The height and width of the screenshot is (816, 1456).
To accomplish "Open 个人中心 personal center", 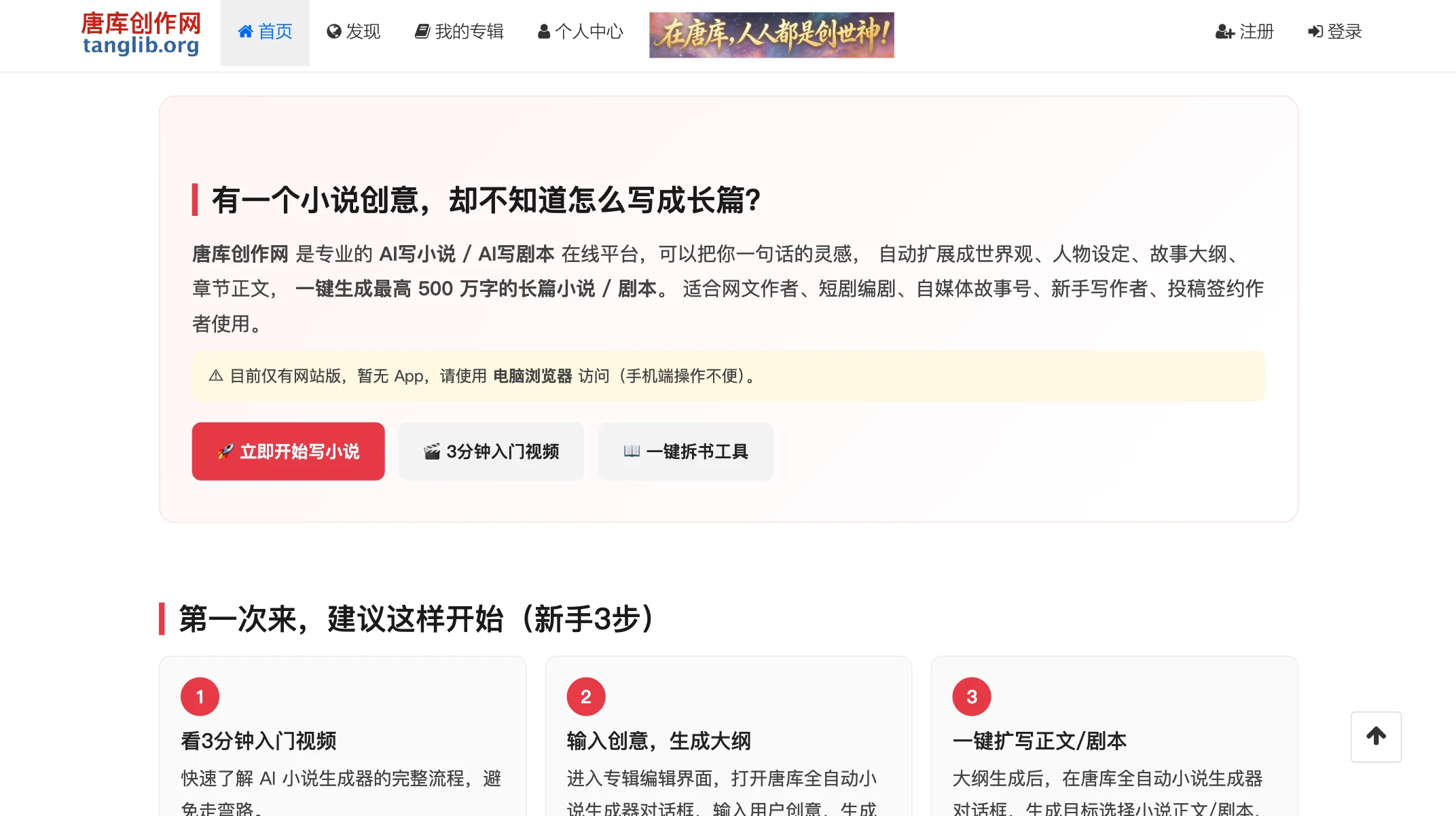I will click(x=581, y=32).
